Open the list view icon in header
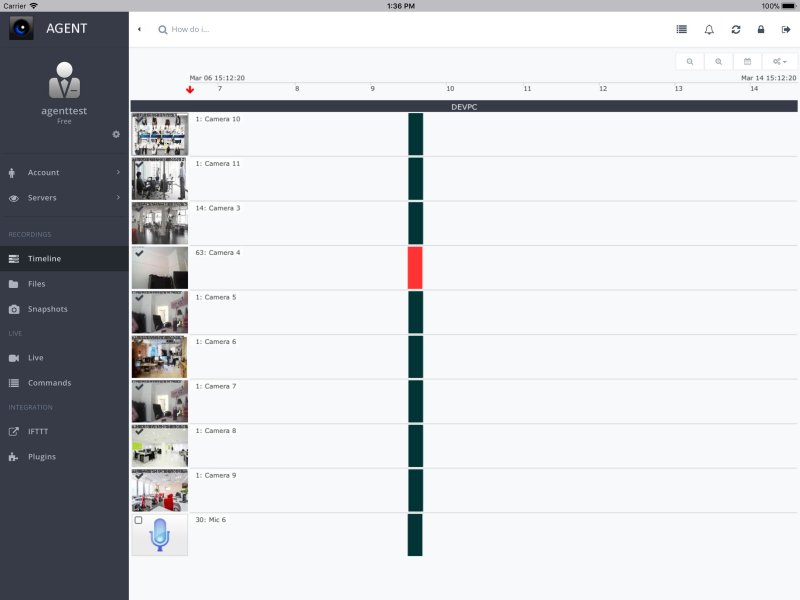Viewport: 800px width, 600px height. (x=682, y=30)
